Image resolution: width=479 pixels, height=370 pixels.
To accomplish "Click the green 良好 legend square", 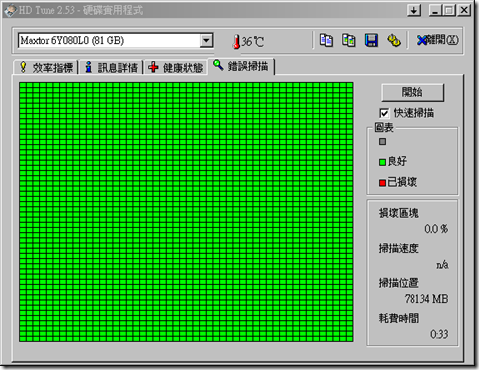I will pos(382,162).
